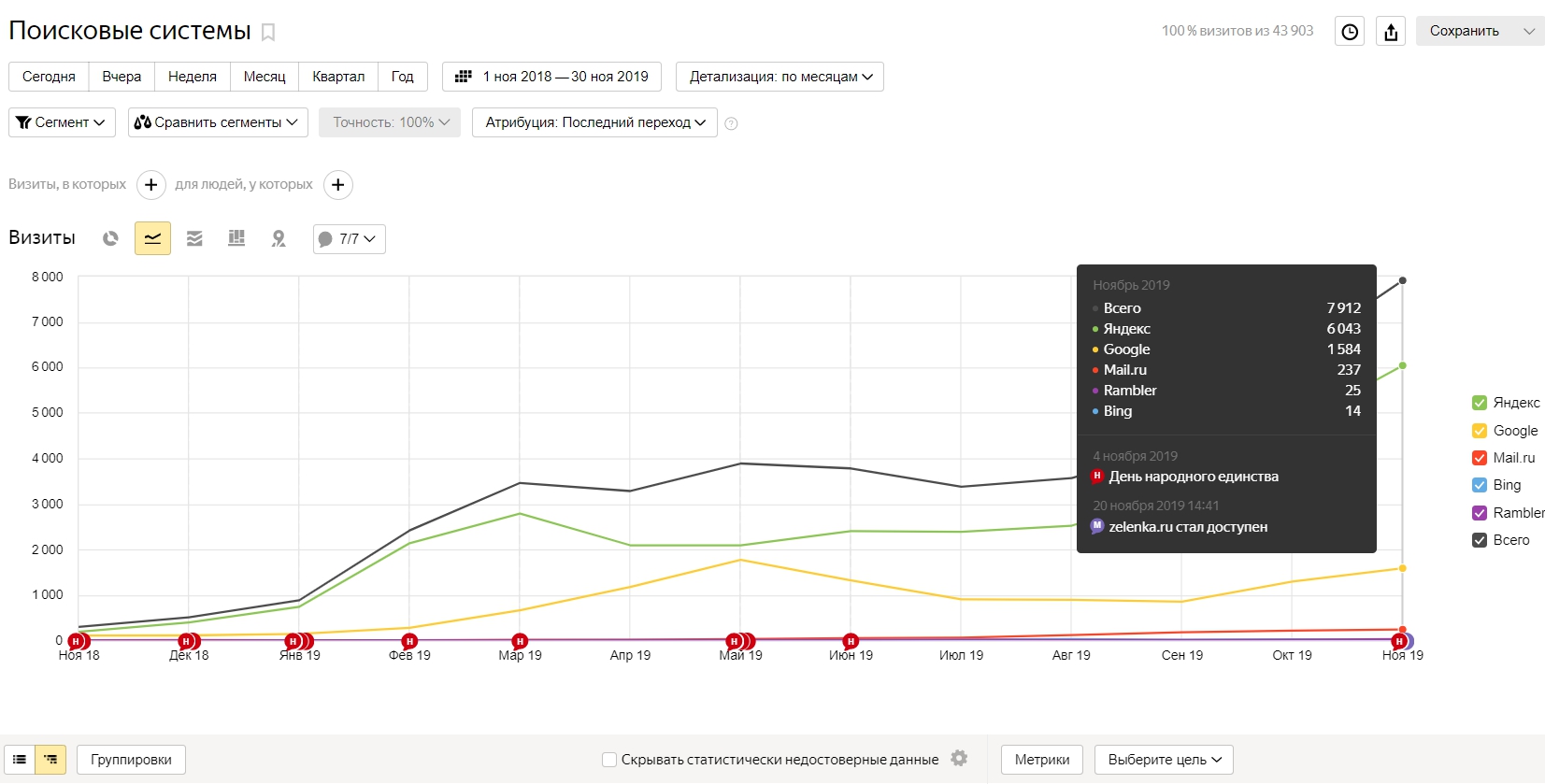Toggle Mail.ru series checkbox
Viewport: 1545px width, 784px height.
(x=1480, y=458)
